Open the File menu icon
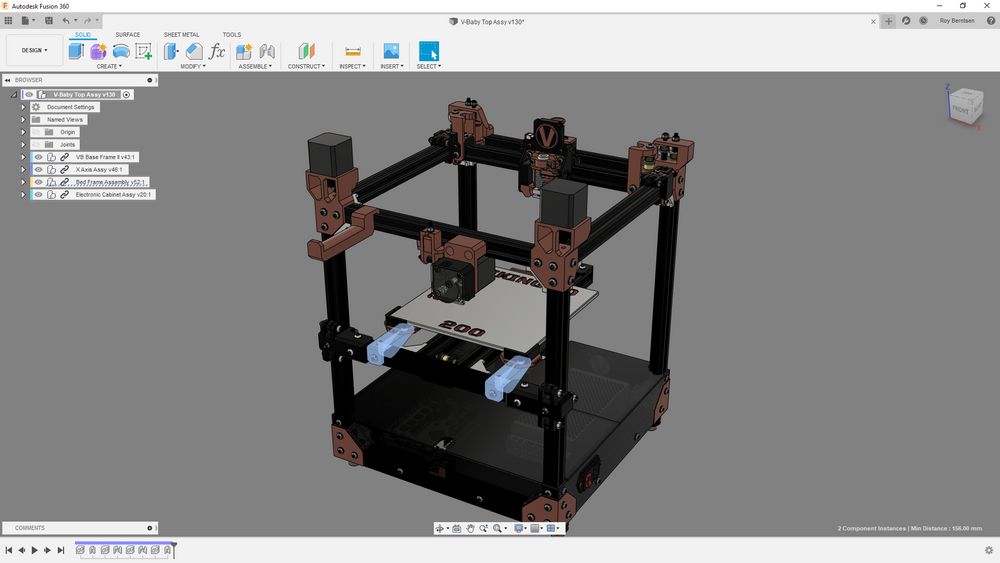 pos(26,20)
